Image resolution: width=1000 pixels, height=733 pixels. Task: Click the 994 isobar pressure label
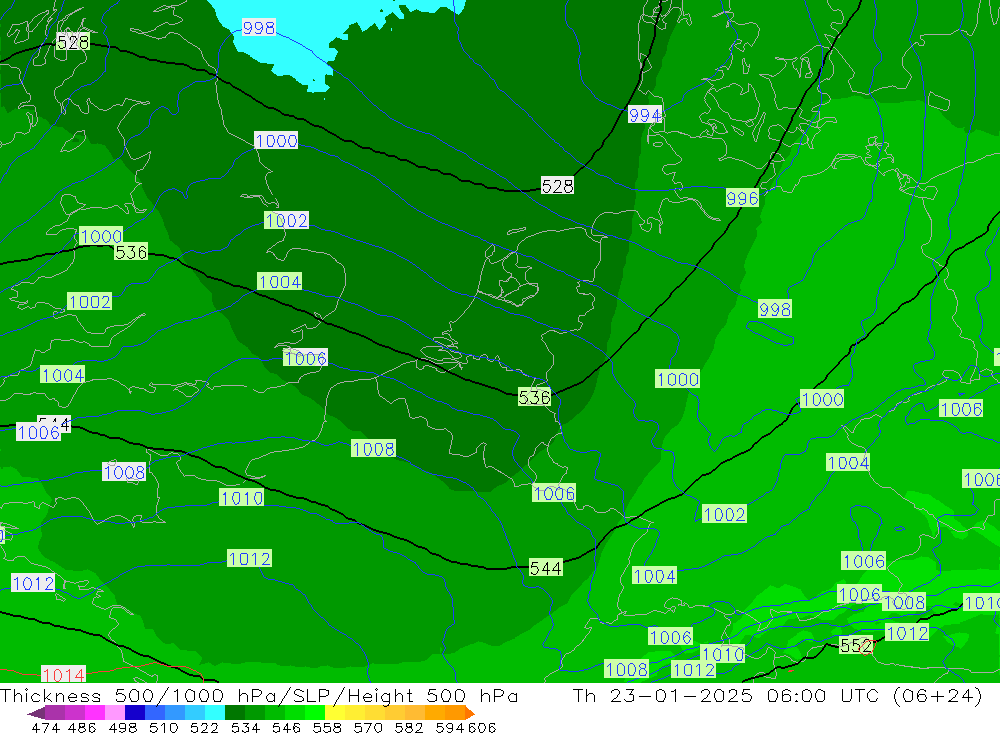tap(645, 115)
